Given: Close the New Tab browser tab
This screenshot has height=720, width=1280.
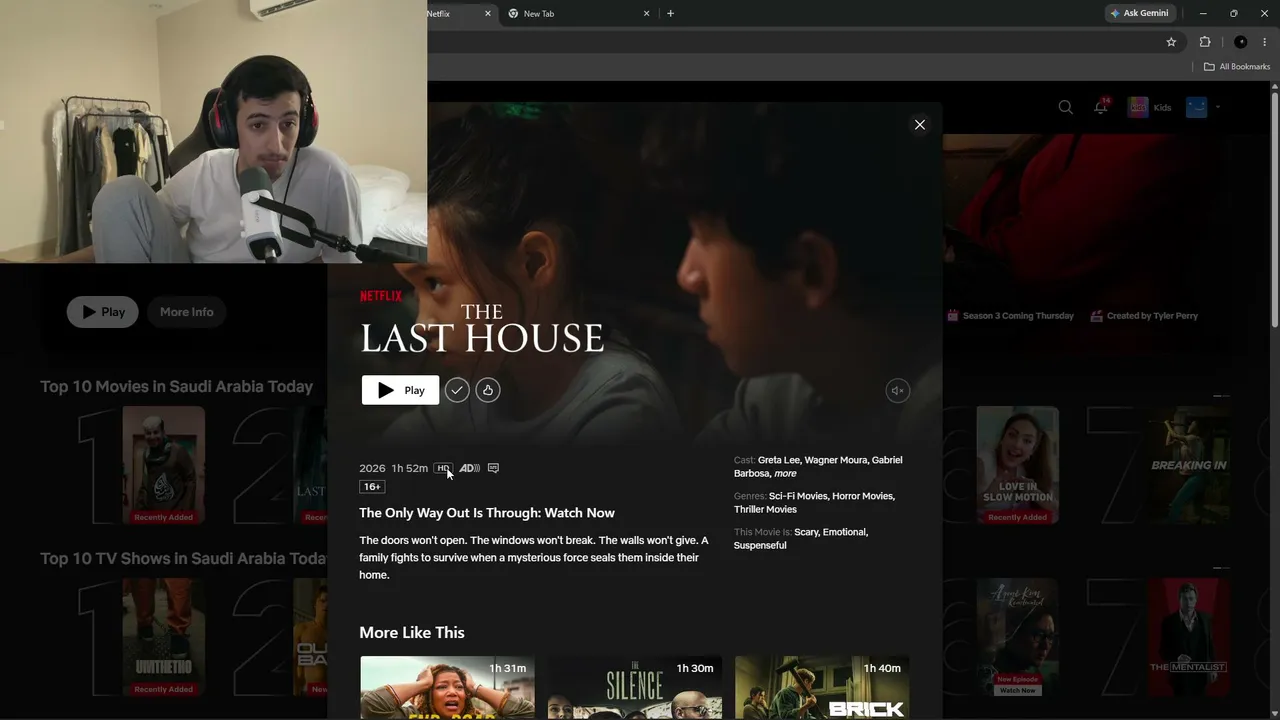Looking at the screenshot, I should [x=646, y=14].
